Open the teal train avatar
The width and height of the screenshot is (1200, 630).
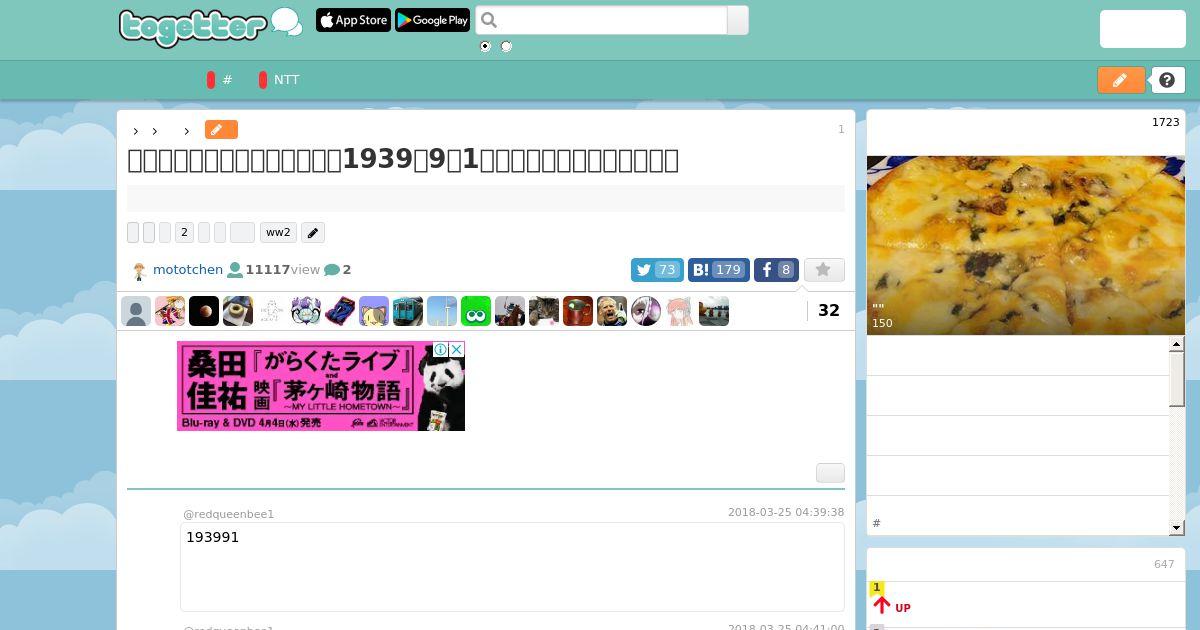click(408, 311)
